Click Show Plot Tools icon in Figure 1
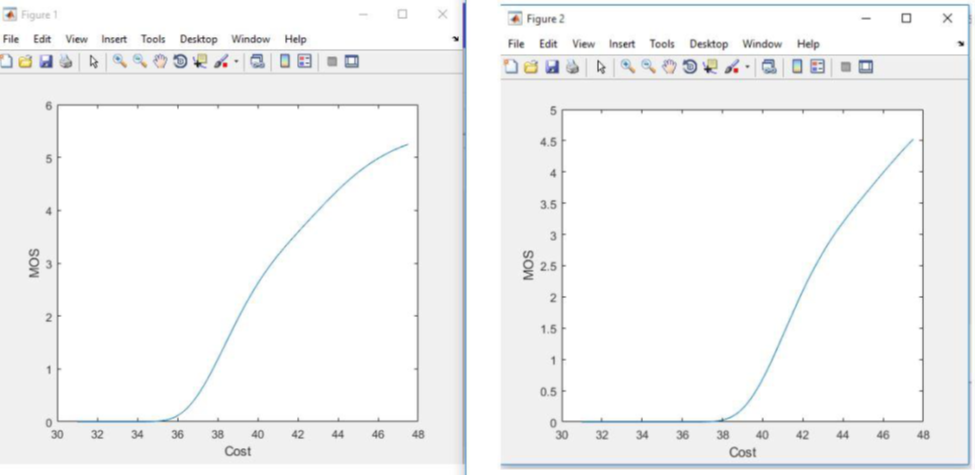Viewport: 975px width, 475px height. (352, 62)
